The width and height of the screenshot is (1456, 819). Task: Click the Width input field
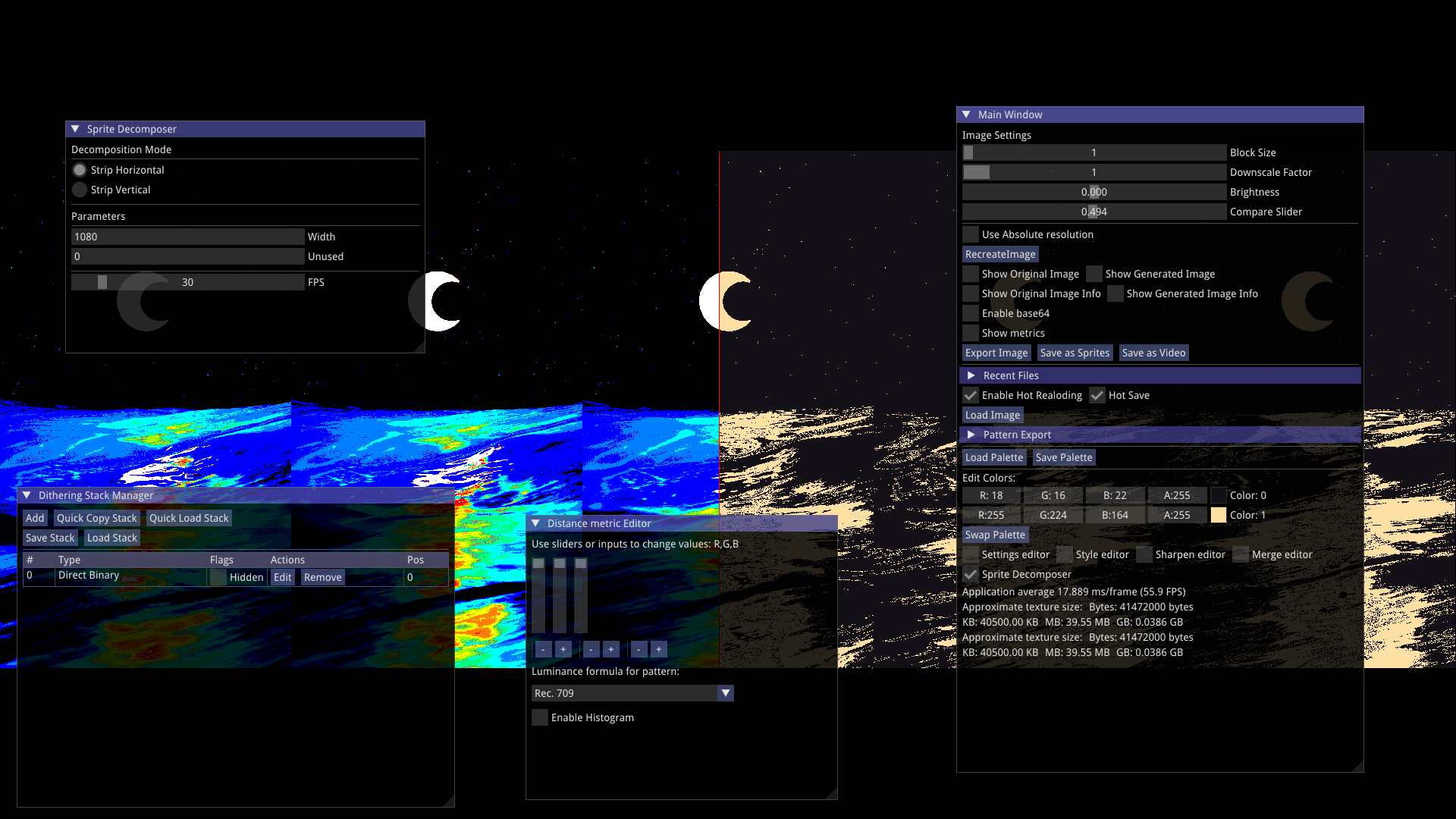click(187, 237)
